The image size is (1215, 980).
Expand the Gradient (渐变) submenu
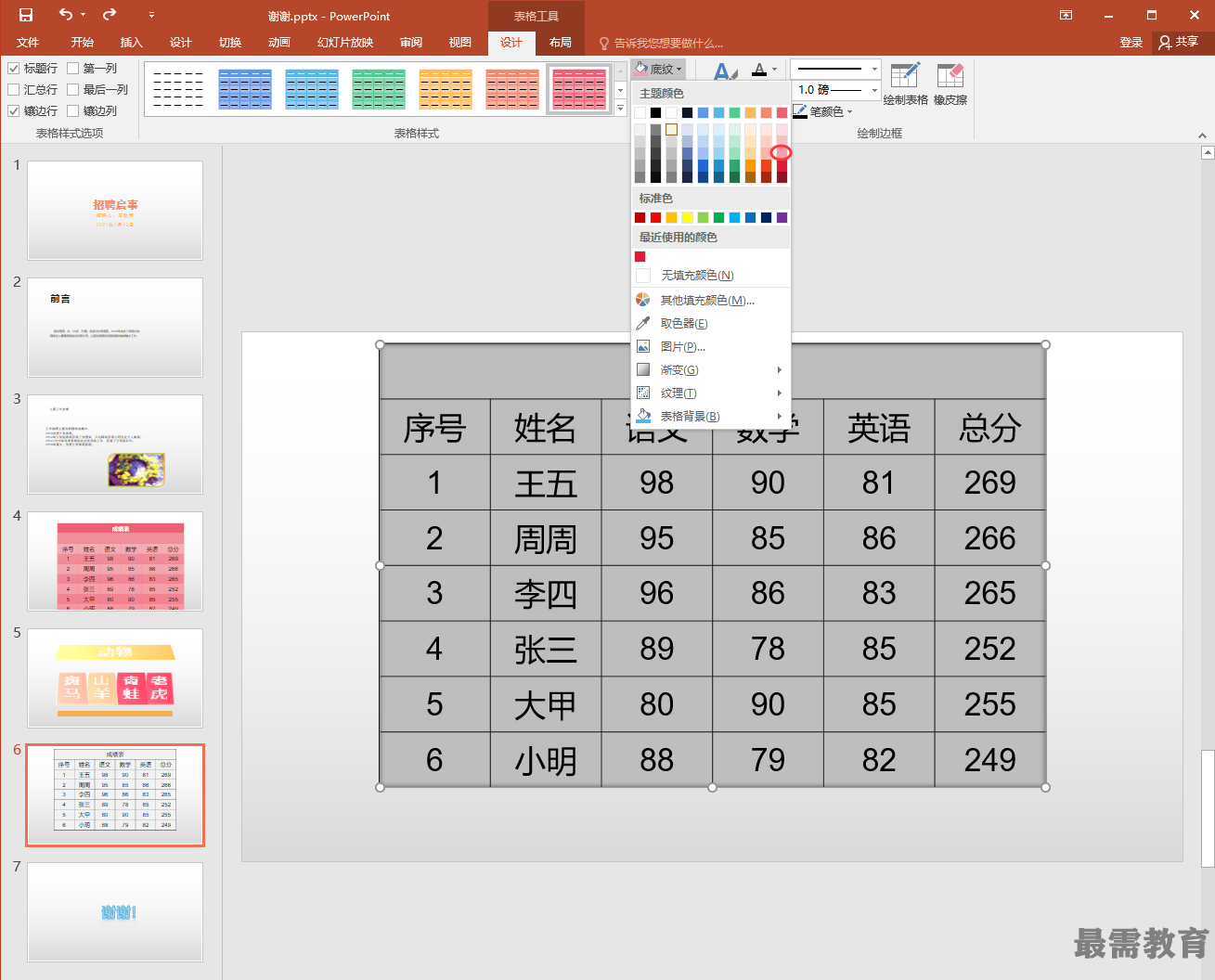point(711,369)
